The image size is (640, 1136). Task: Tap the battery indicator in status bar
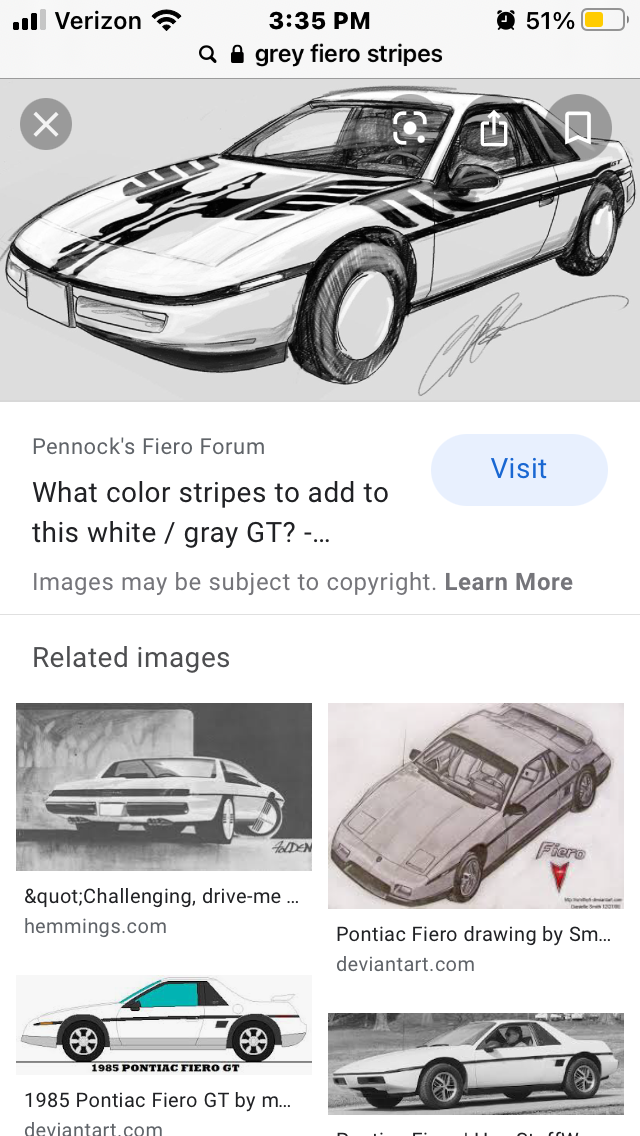click(x=603, y=20)
